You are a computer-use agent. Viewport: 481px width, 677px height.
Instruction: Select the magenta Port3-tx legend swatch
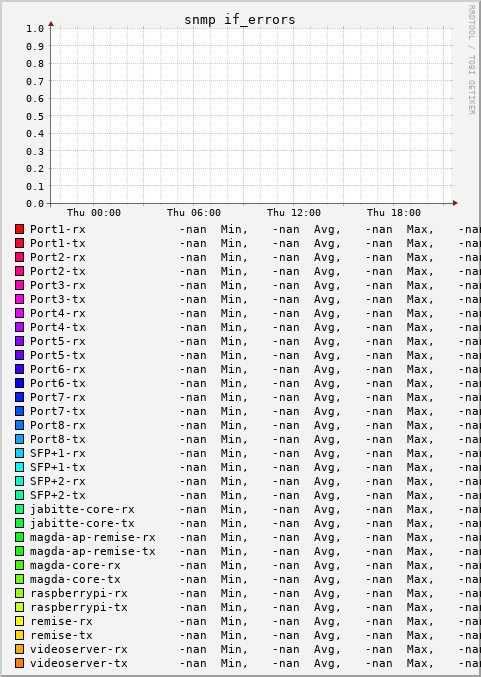(x=19, y=299)
